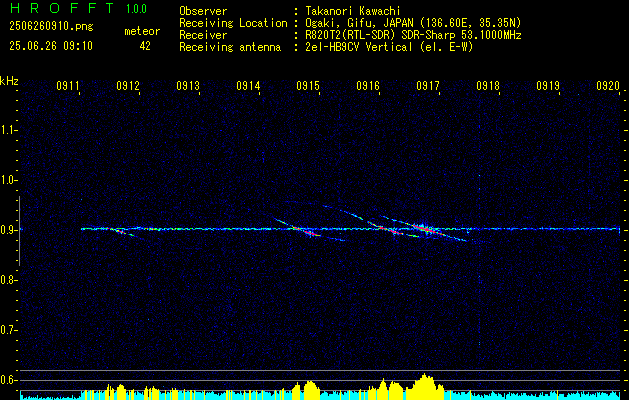This screenshot has width=629, height=400.
Task: Click time marker 0916
Action: [368, 86]
